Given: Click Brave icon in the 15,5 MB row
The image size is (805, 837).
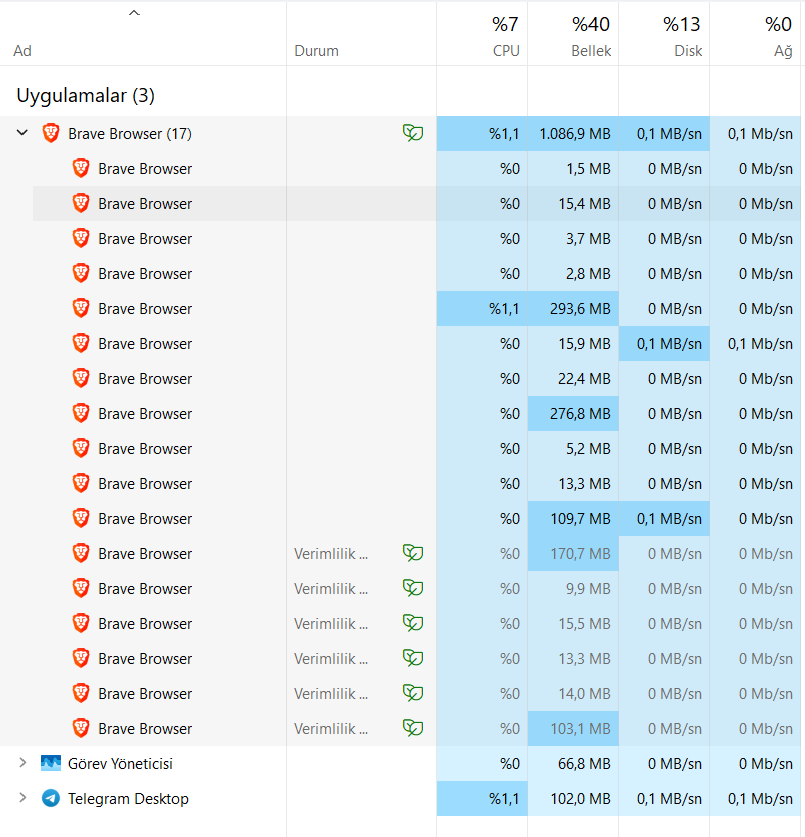Looking at the screenshot, I should tap(81, 623).
